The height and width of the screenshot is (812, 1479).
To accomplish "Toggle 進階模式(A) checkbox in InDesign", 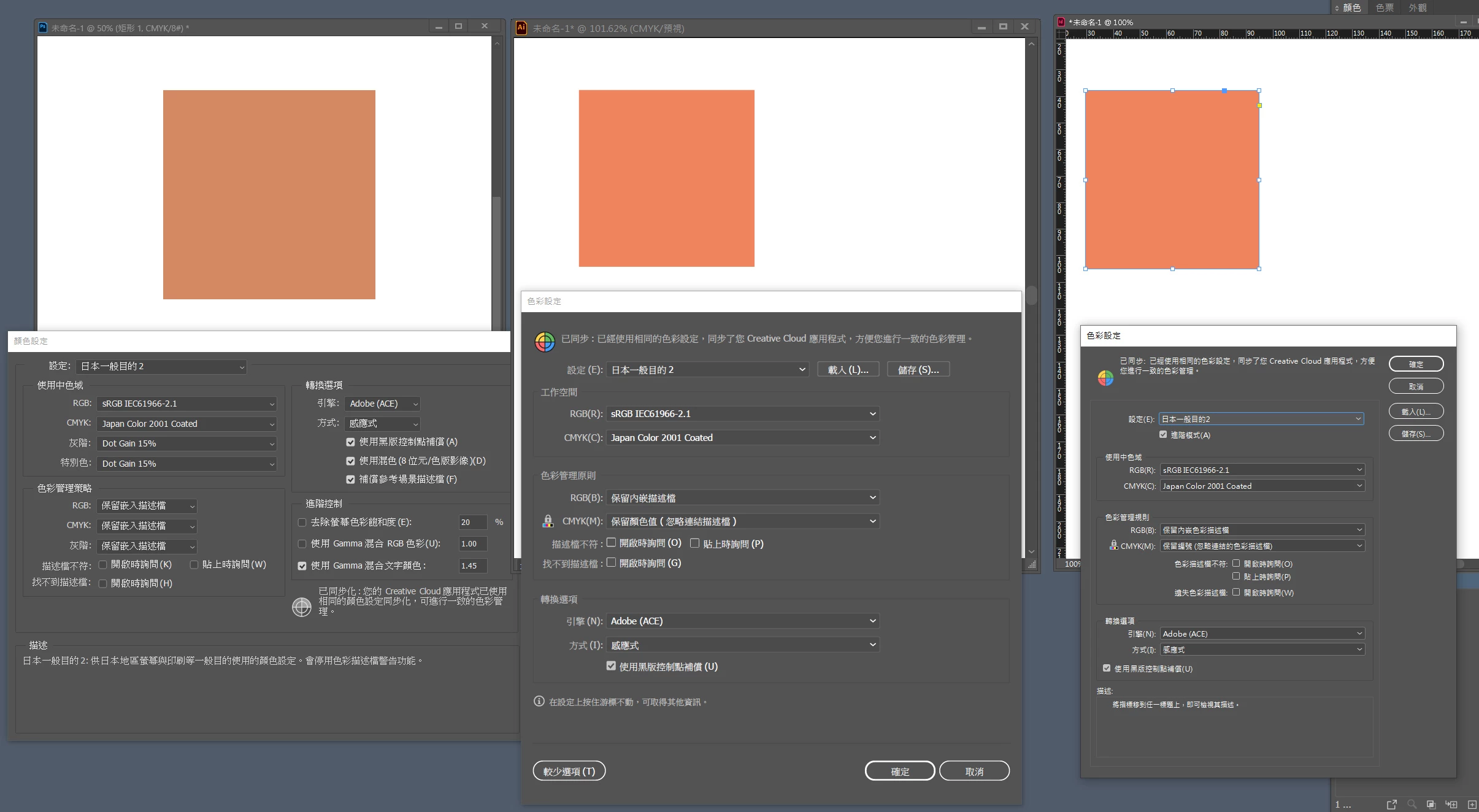I will pos(1162,435).
